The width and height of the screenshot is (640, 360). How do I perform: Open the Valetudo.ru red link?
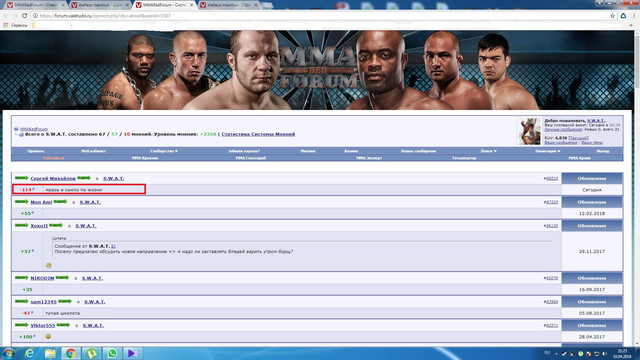pos(53,158)
